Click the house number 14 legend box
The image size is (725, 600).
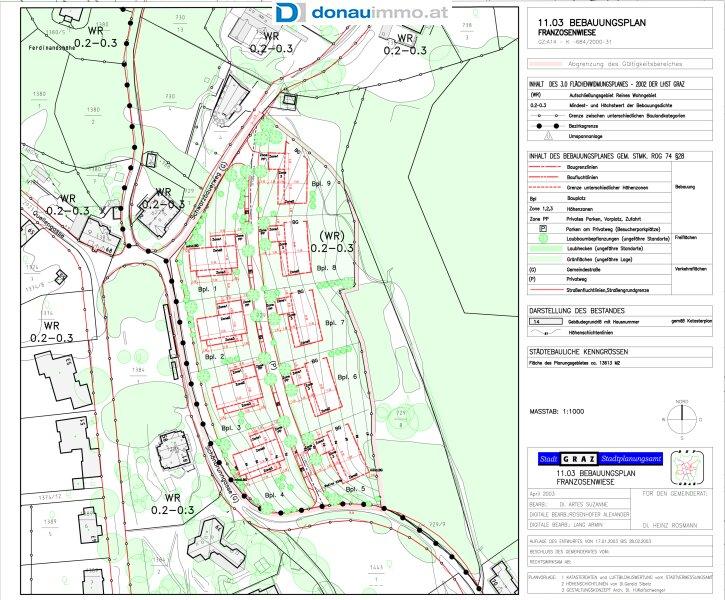[x=541, y=322]
